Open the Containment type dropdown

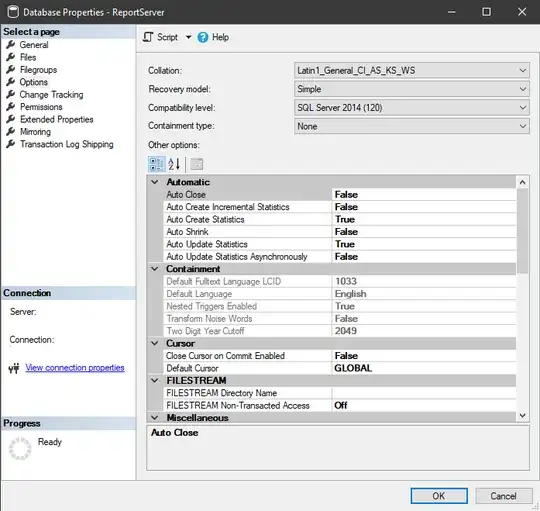click(412, 126)
